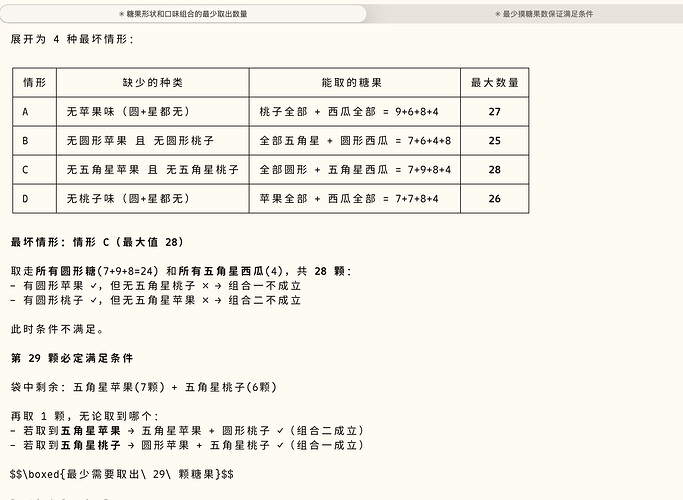Click the formula 全部圆形 + 五角星西瓜 = 7+9+8+4
Image resolution: width=683 pixels, height=500 pixels.
(x=355, y=170)
